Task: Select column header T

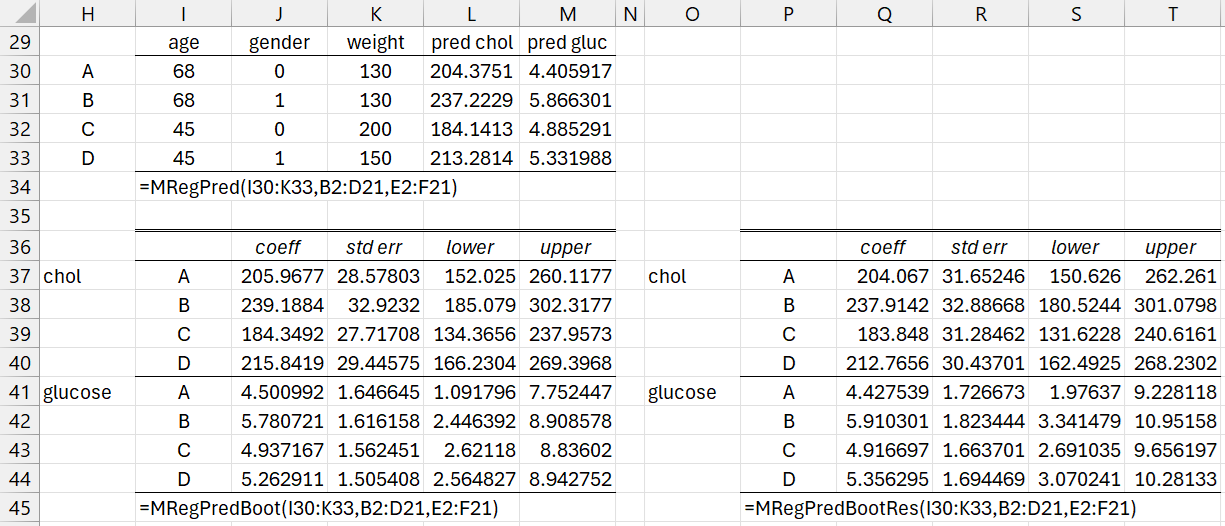Action: click(1171, 13)
